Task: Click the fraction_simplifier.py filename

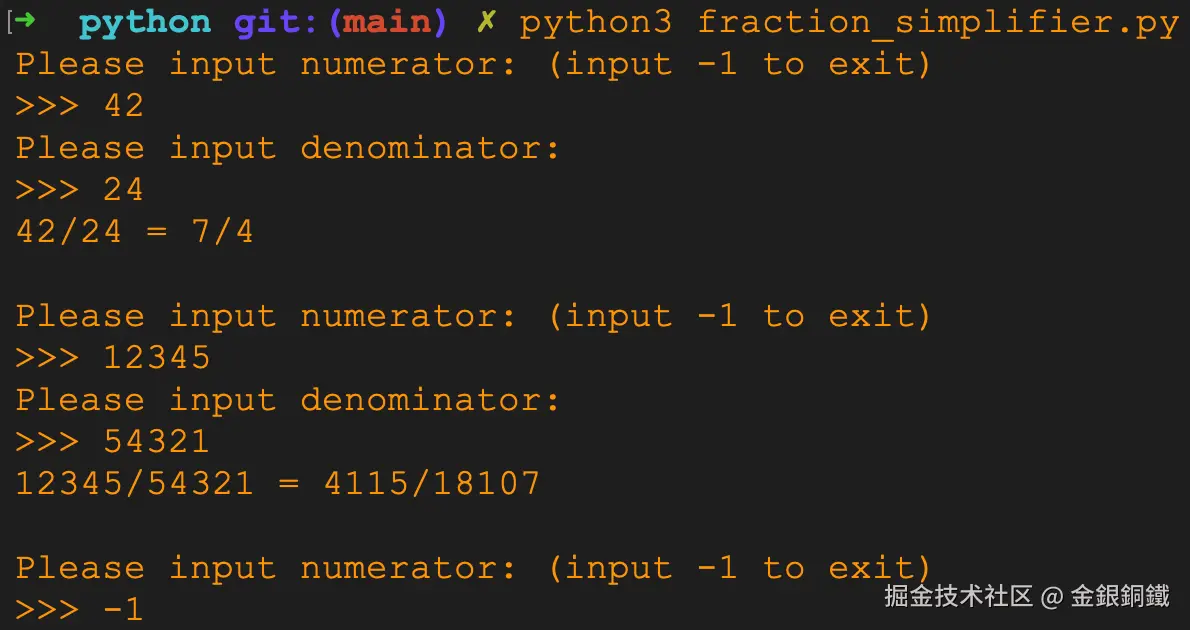Action: (x=938, y=24)
